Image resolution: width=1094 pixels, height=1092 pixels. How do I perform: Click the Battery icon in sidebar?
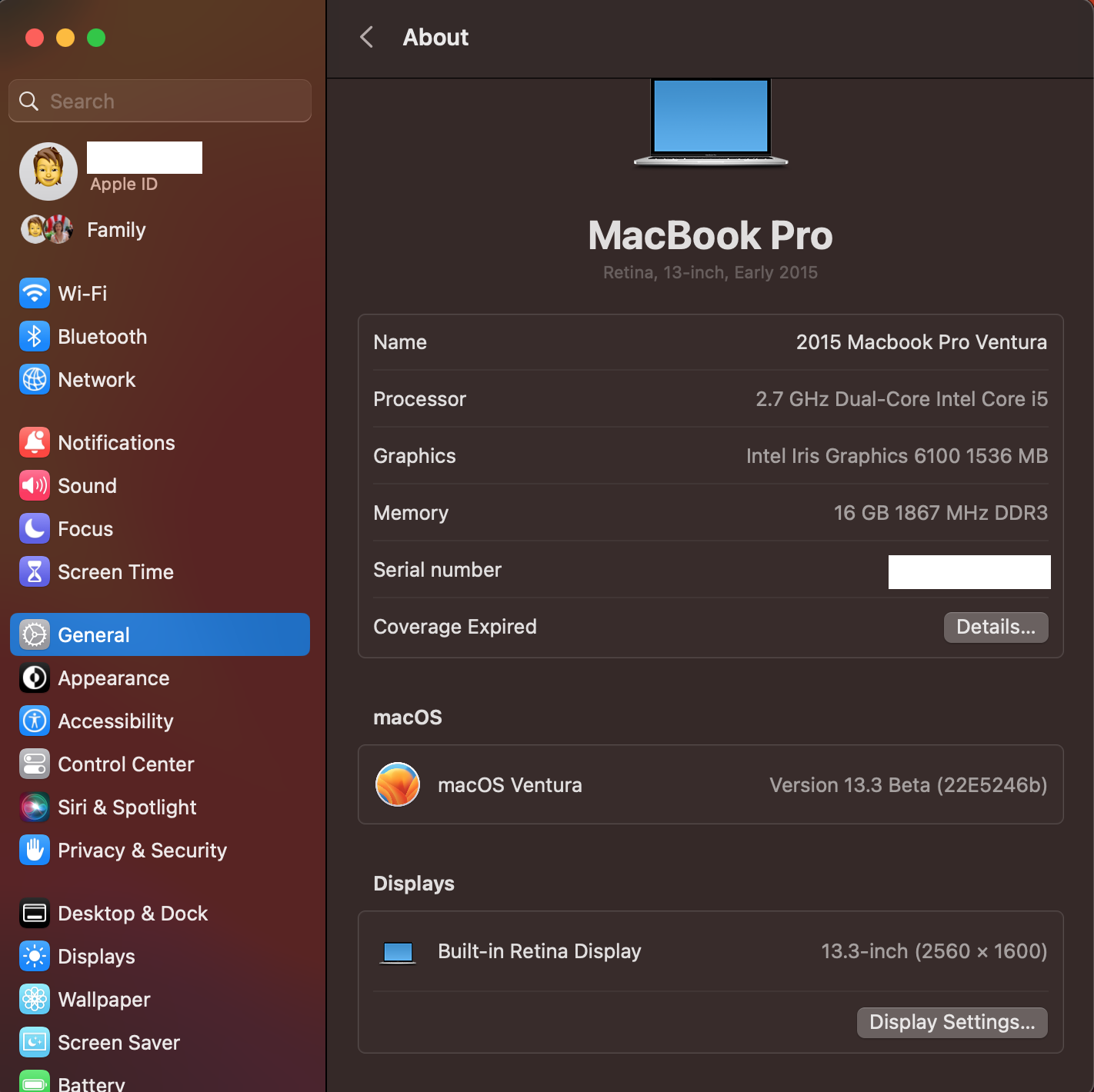click(x=35, y=1081)
